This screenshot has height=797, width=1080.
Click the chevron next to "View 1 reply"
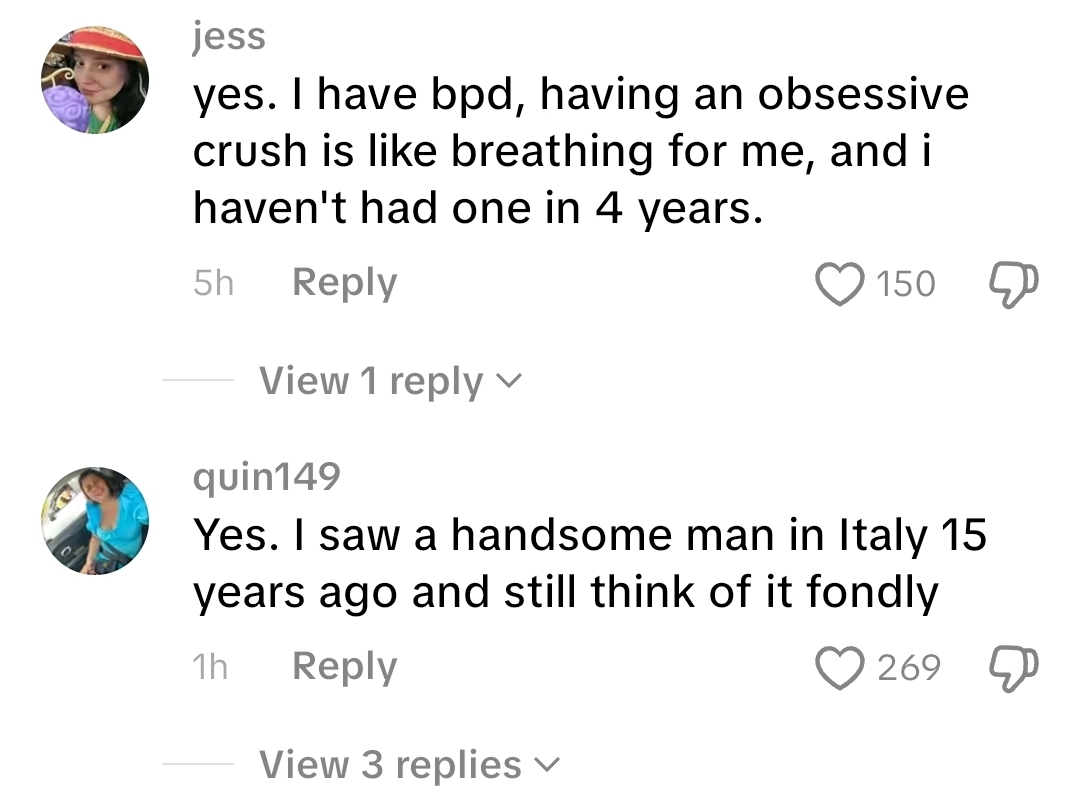point(509,382)
